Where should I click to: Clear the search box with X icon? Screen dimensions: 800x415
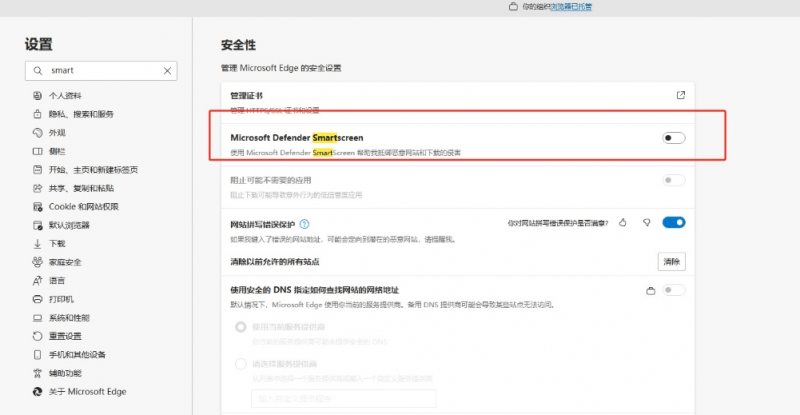[x=167, y=71]
